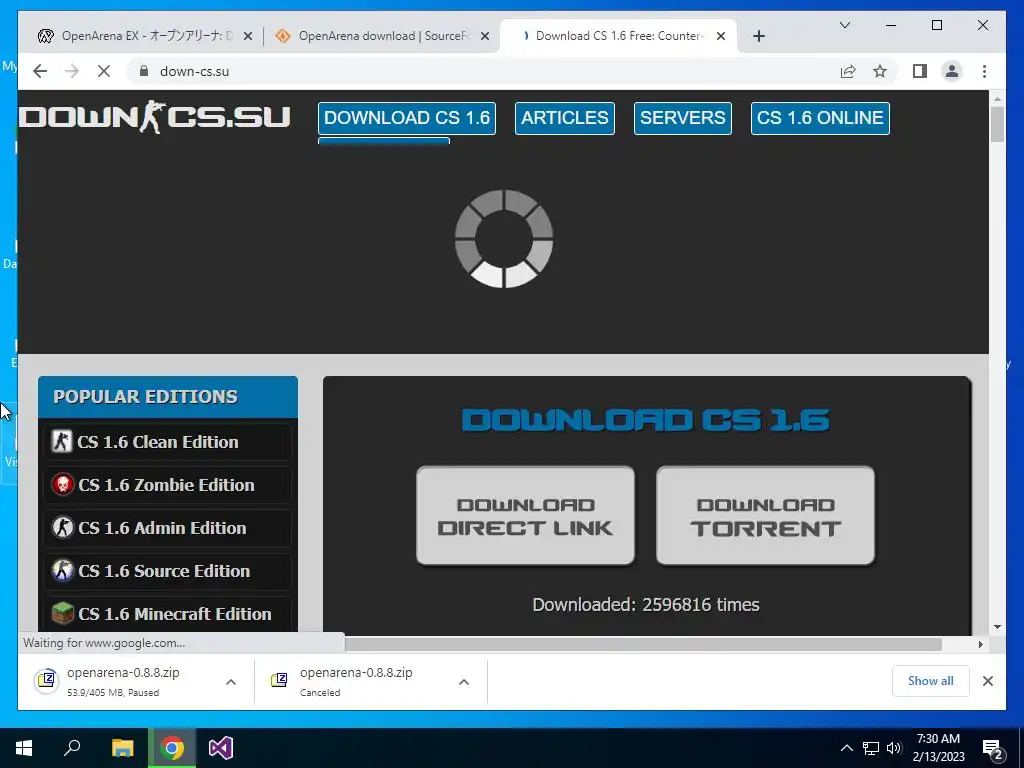The image size is (1024, 768).
Task: Open the CS 1.6 Source Edition link
Action: tap(164, 571)
